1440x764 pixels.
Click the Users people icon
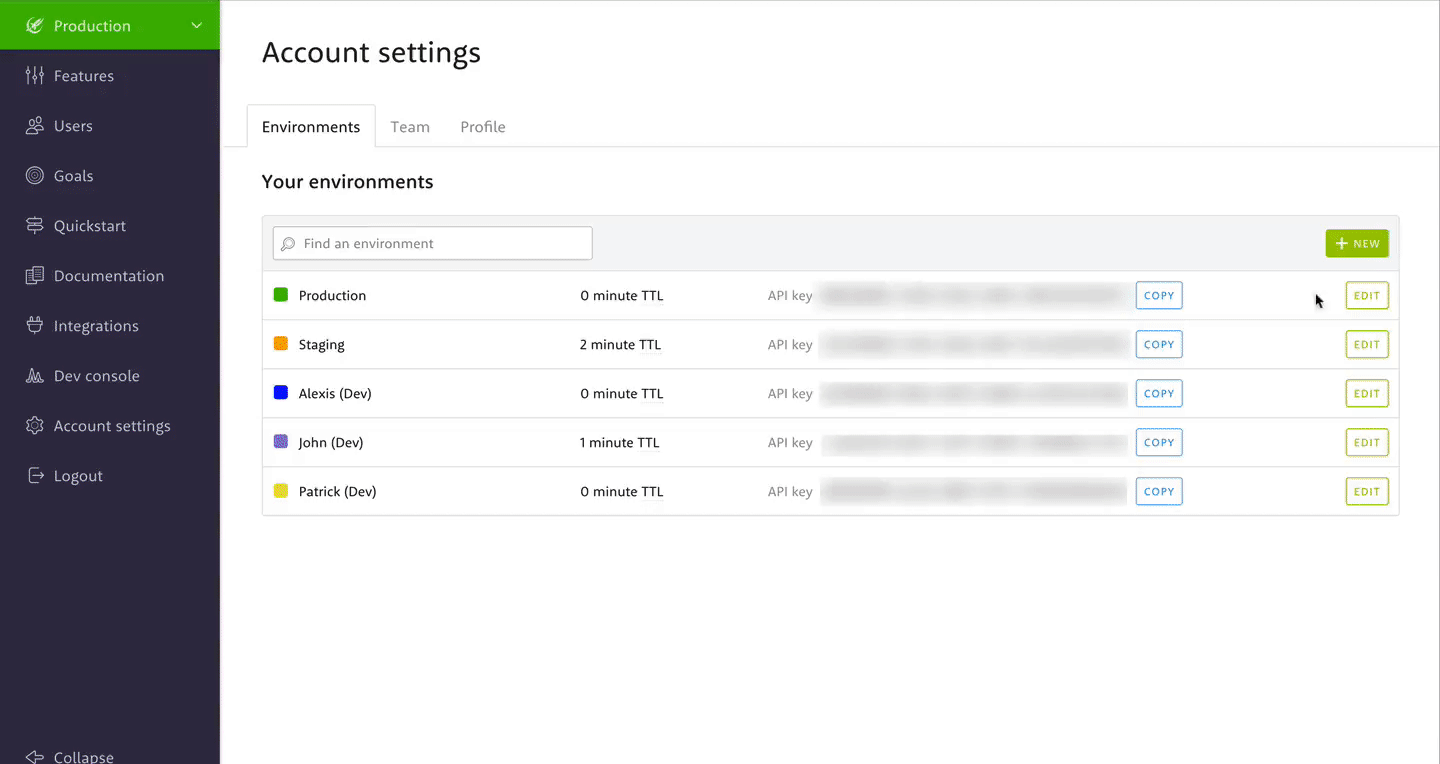(35, 126)
